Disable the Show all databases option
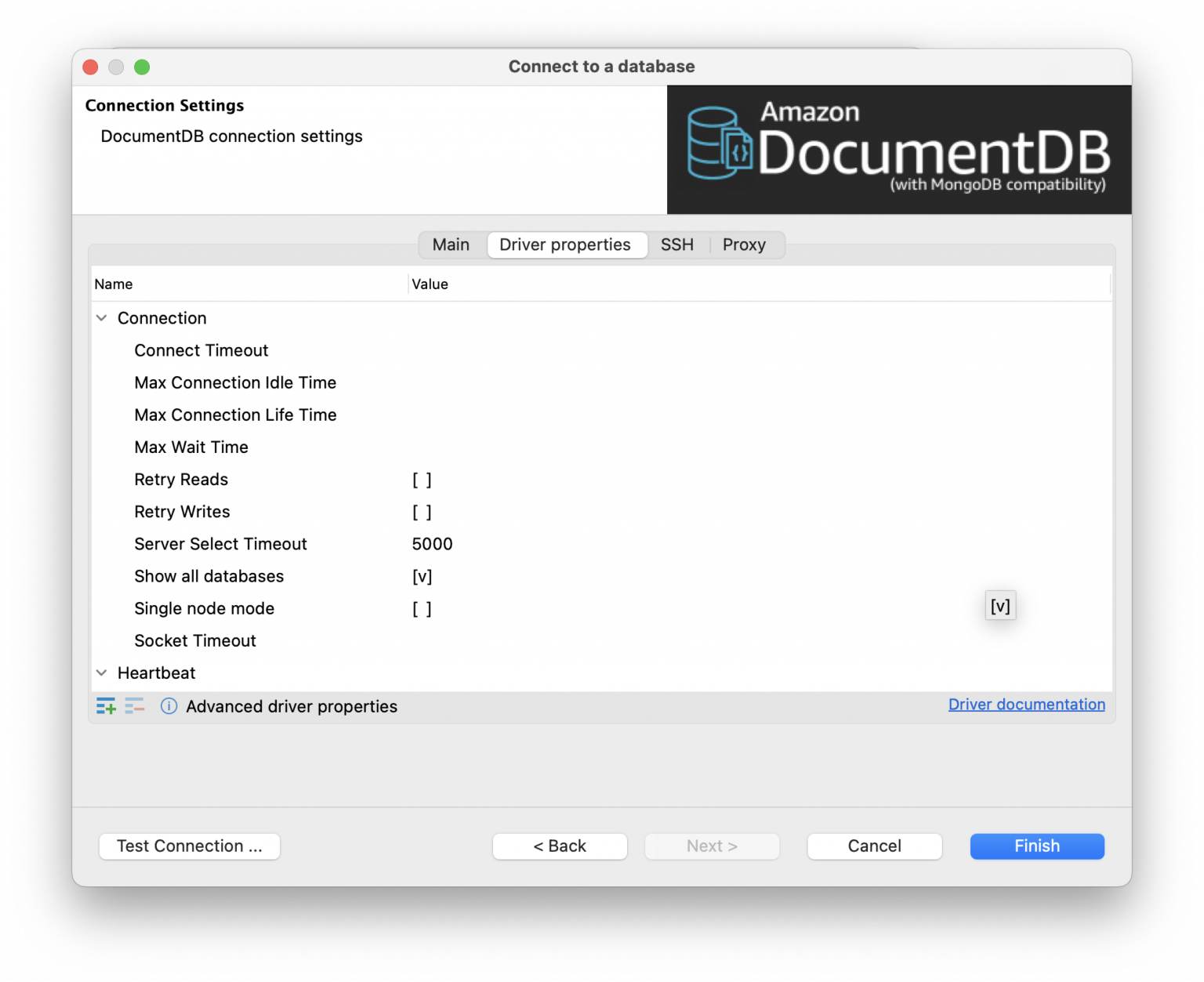 [x=422, y=576]
